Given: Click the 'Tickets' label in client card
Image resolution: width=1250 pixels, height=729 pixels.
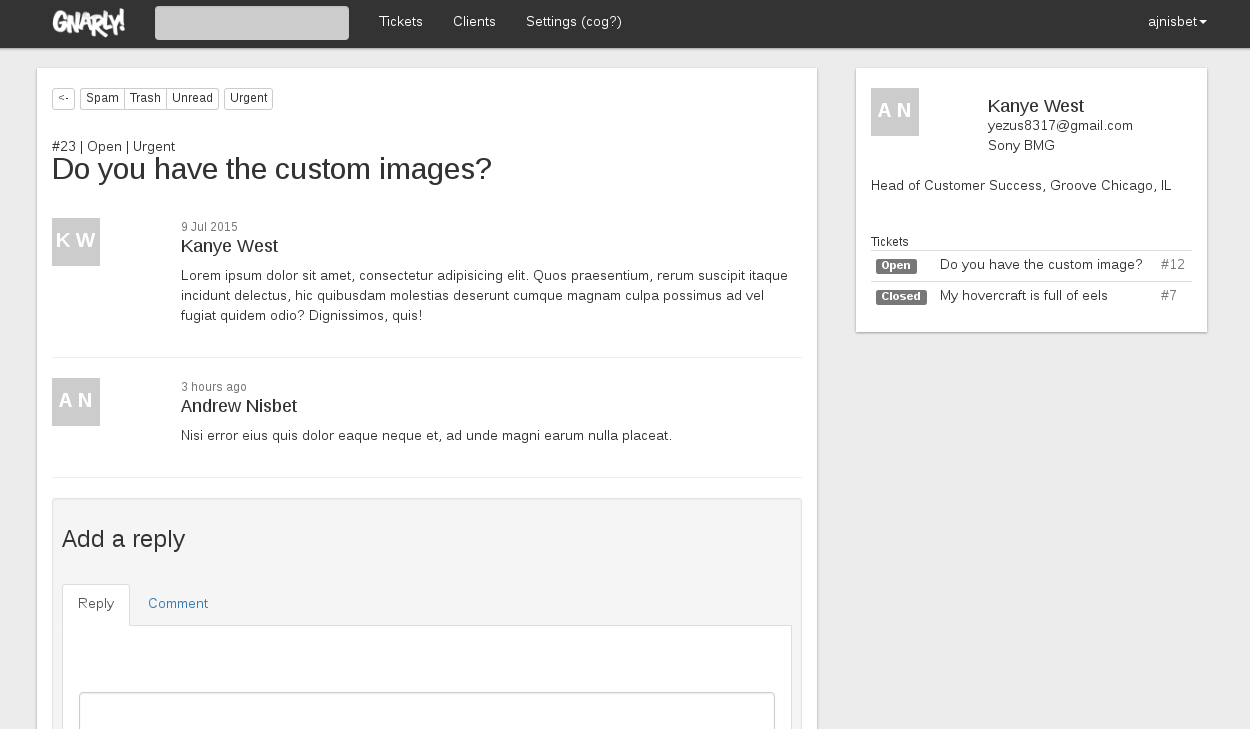Looking at the screenshot, I should [890, 242].
